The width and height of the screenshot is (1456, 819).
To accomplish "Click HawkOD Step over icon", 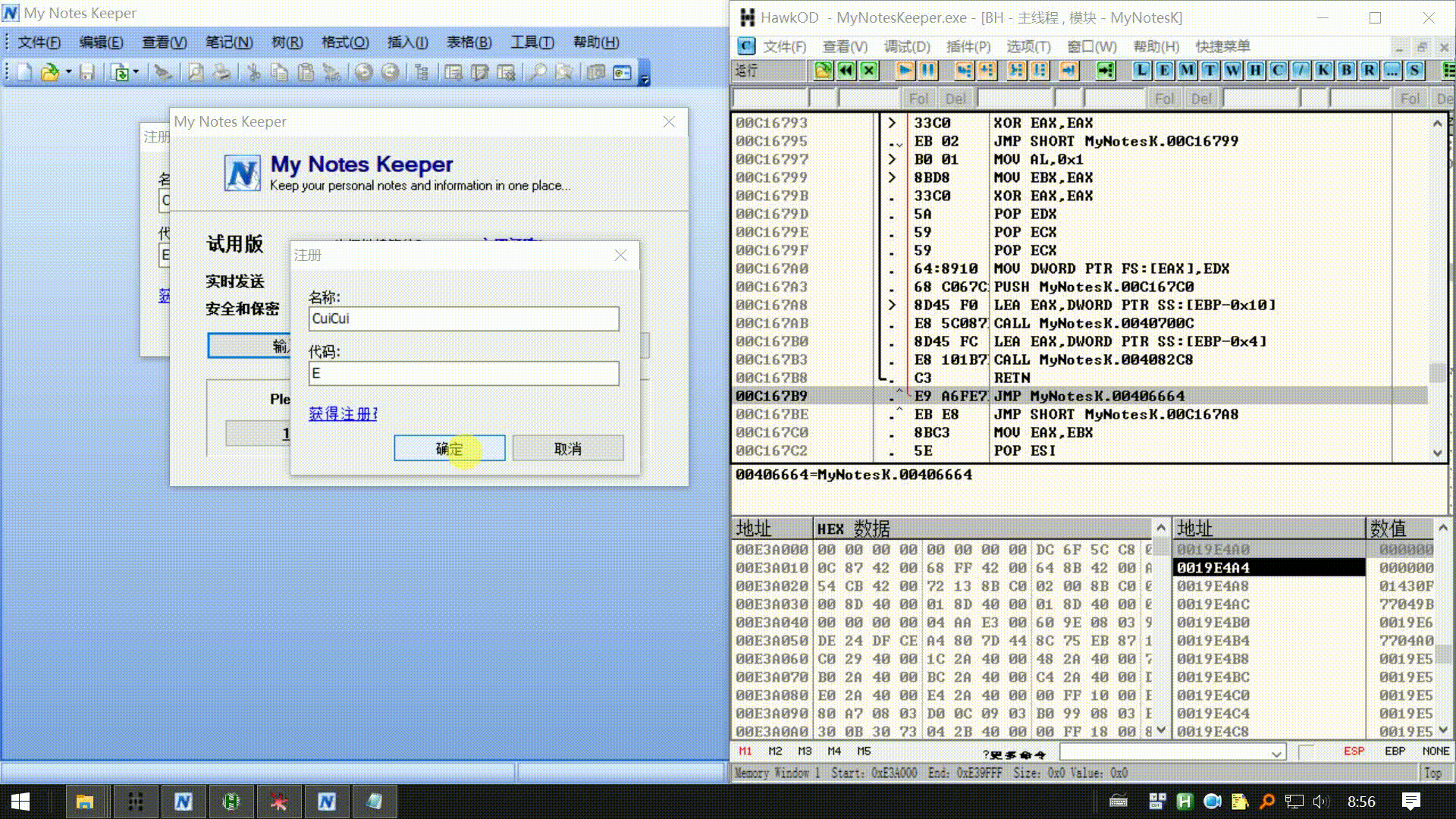I will click(x=987, y=71).
